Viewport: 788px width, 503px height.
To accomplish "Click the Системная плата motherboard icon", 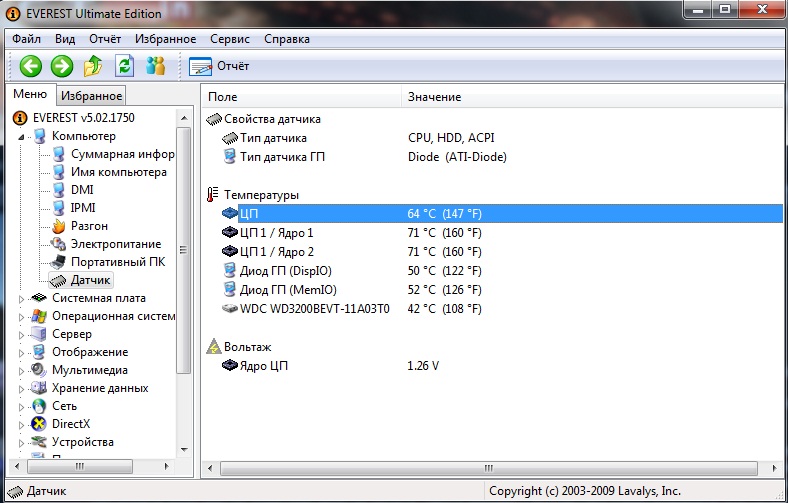I will [39, 298].
